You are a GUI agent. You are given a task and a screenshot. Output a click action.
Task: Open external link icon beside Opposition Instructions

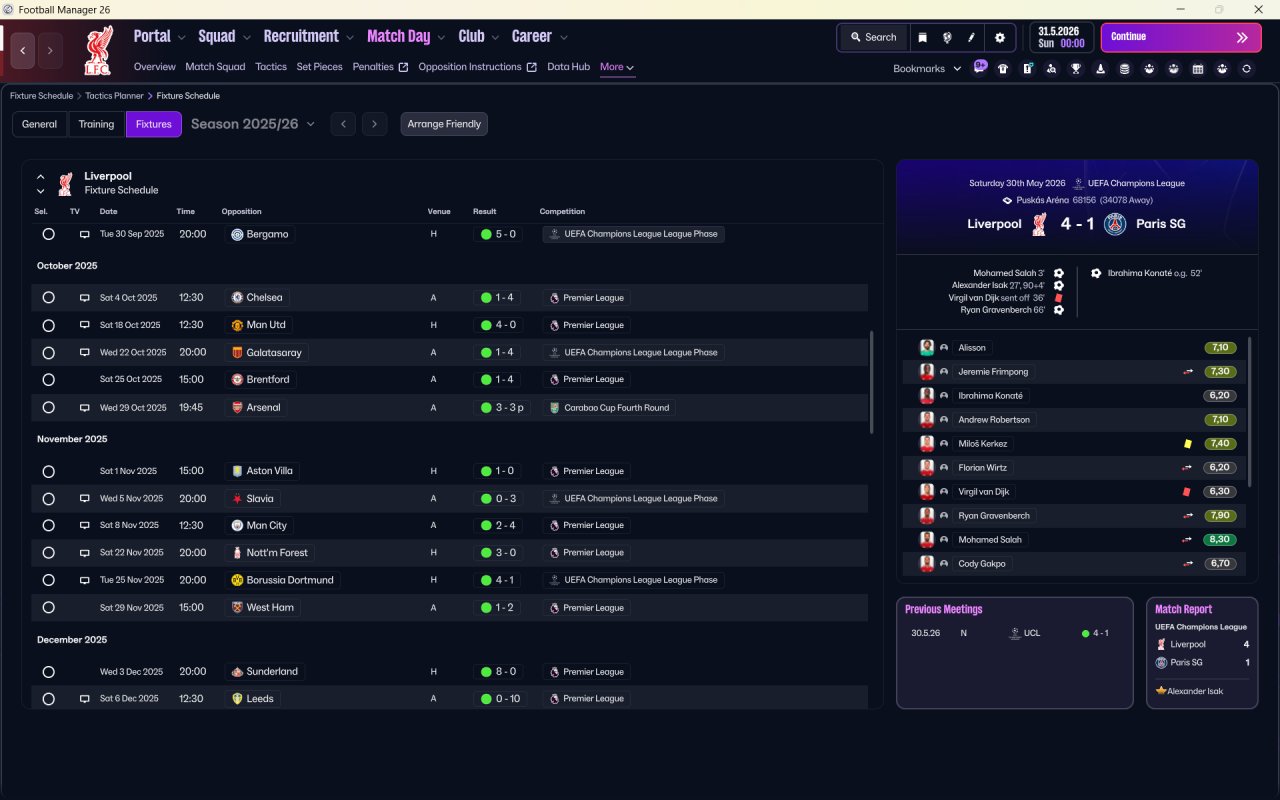click(x=531, y=68)
